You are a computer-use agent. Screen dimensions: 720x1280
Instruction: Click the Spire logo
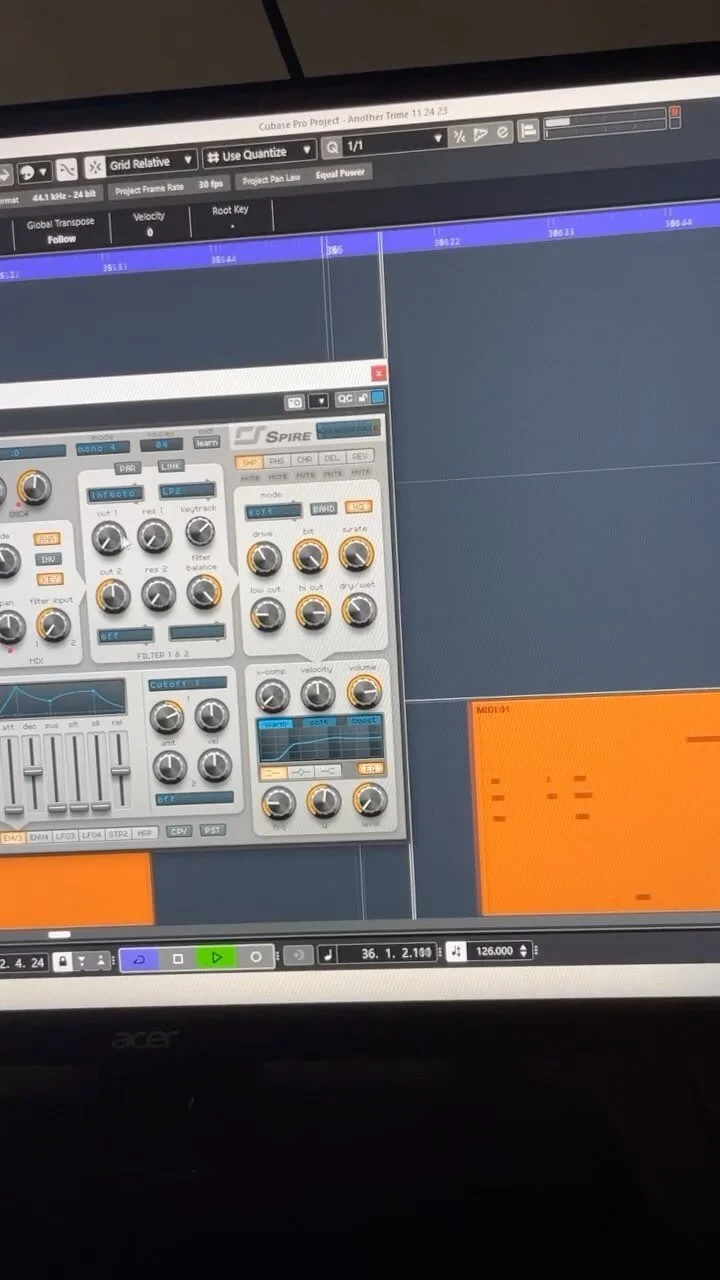(x=271, y=436)
